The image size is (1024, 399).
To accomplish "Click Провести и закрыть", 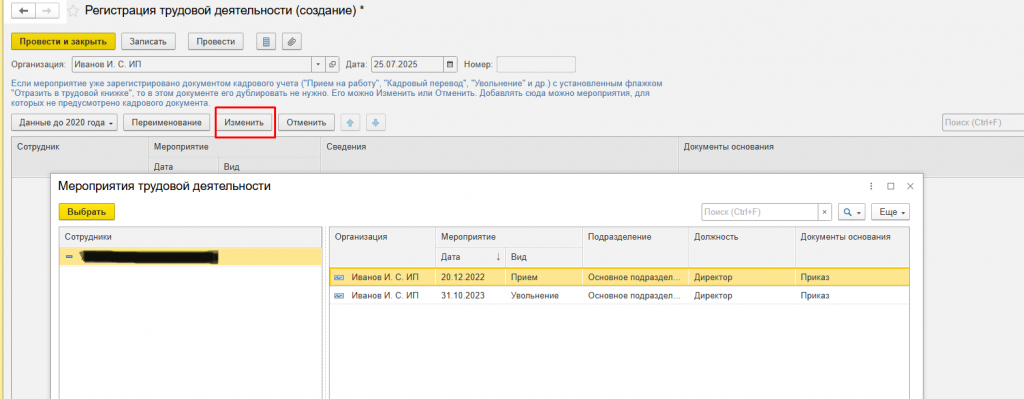I will point(63,42).
